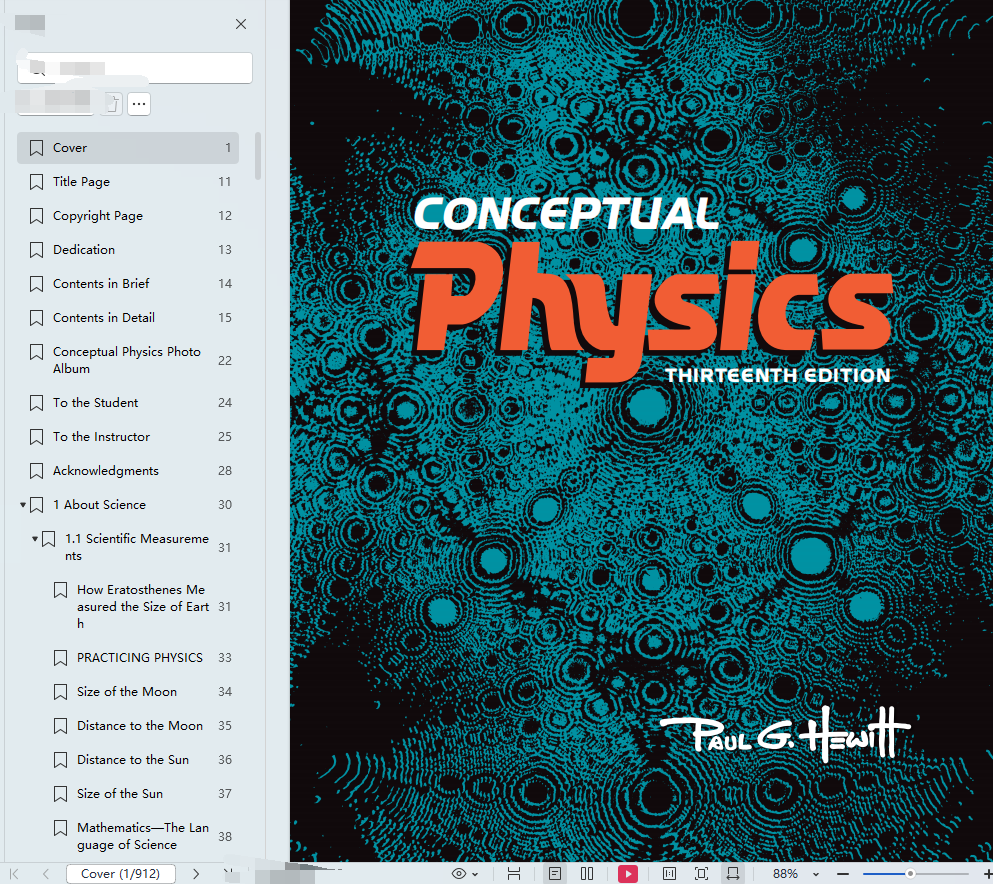The width and height of the screenshot is (993, 884).
Task: Collapse the 1 About Science bookmark
Action: [x=23, y=505]
